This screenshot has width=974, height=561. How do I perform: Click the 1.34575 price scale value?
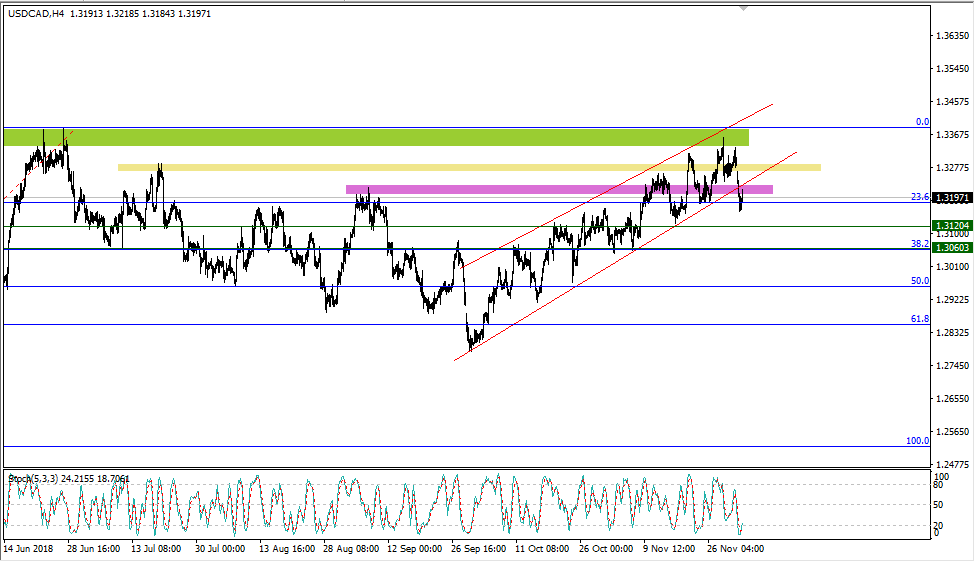click(952, 102)
